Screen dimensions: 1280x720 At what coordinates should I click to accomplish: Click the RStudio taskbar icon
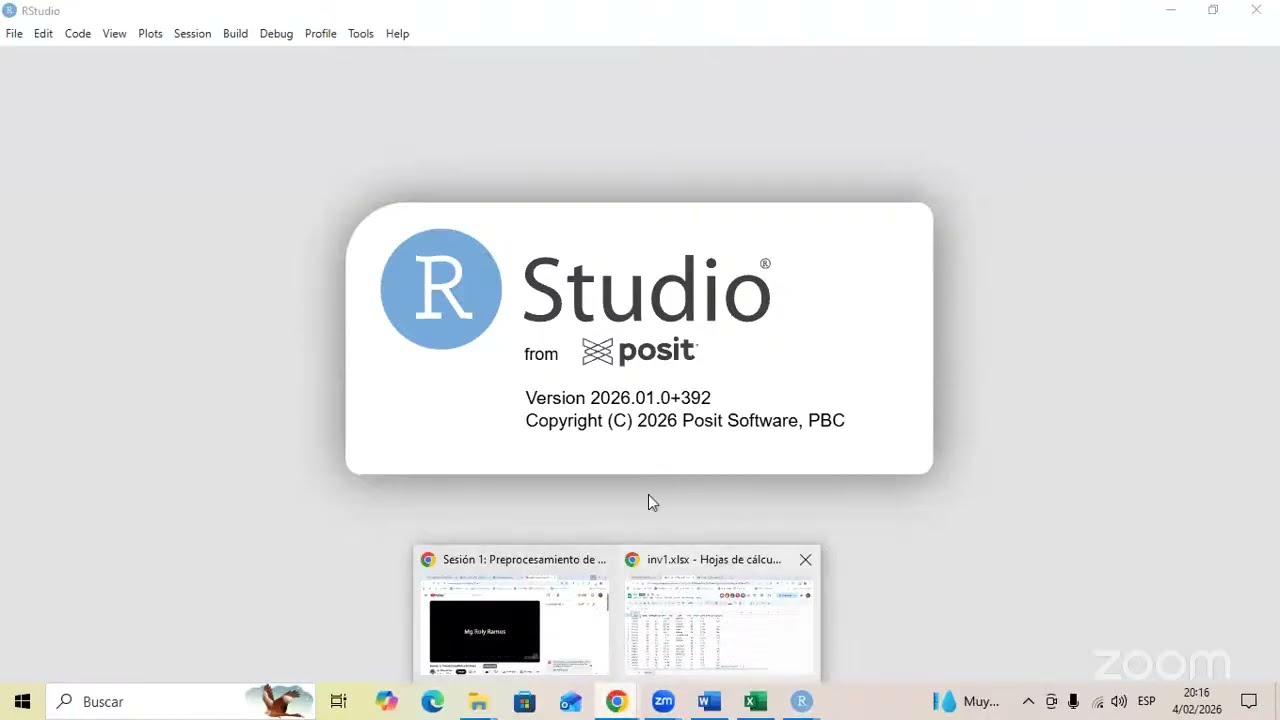click(801, 701)
